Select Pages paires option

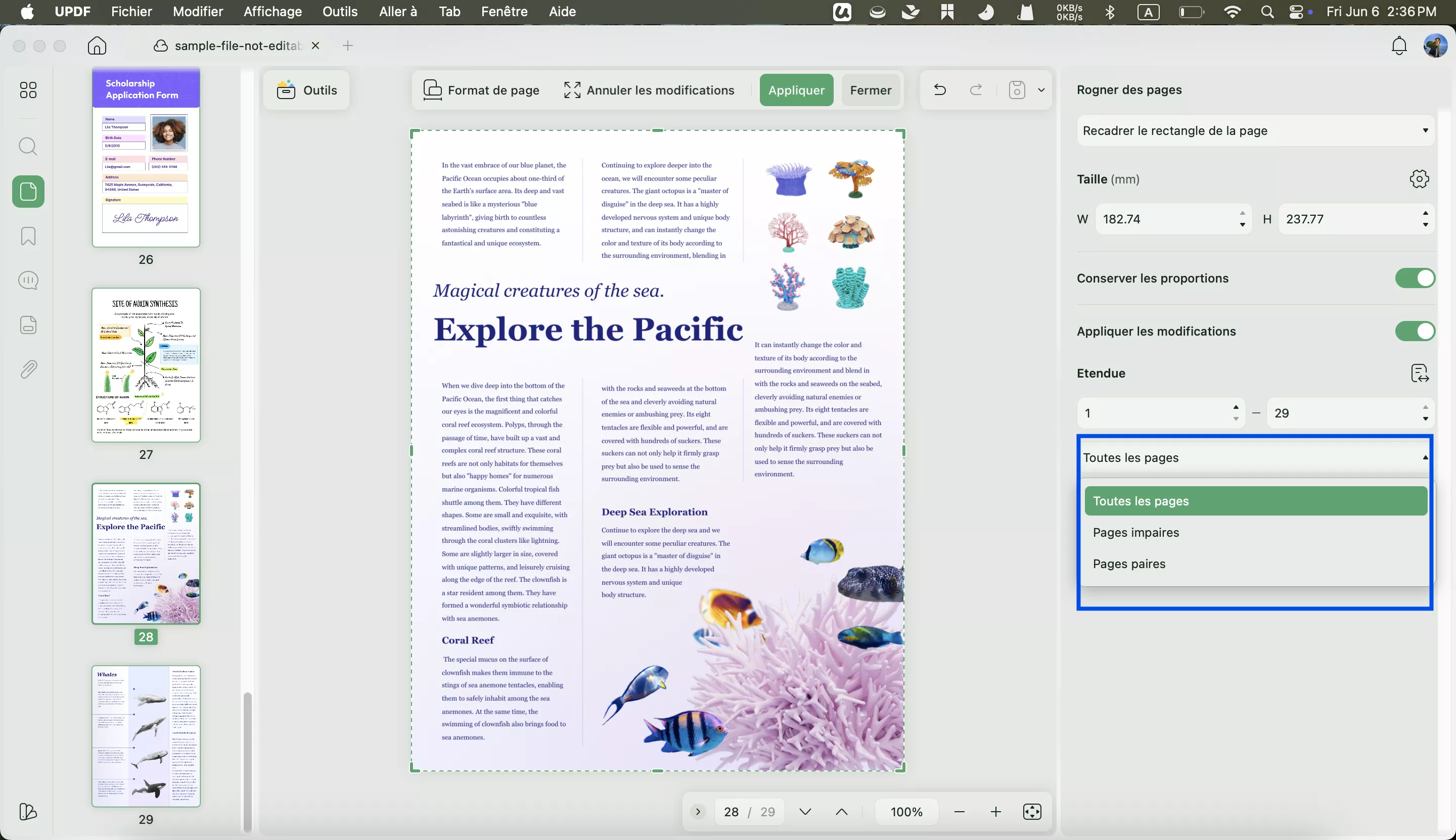pos(1255,564)
